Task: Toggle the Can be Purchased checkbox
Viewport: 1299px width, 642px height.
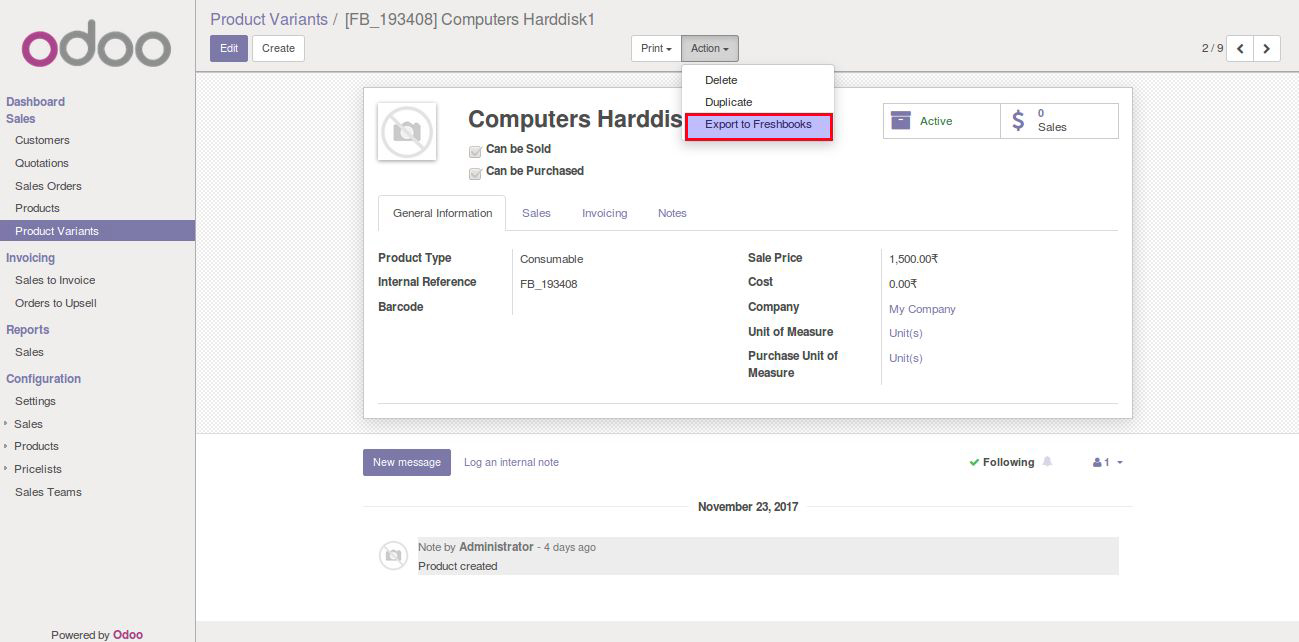Action: pos(475,173)
